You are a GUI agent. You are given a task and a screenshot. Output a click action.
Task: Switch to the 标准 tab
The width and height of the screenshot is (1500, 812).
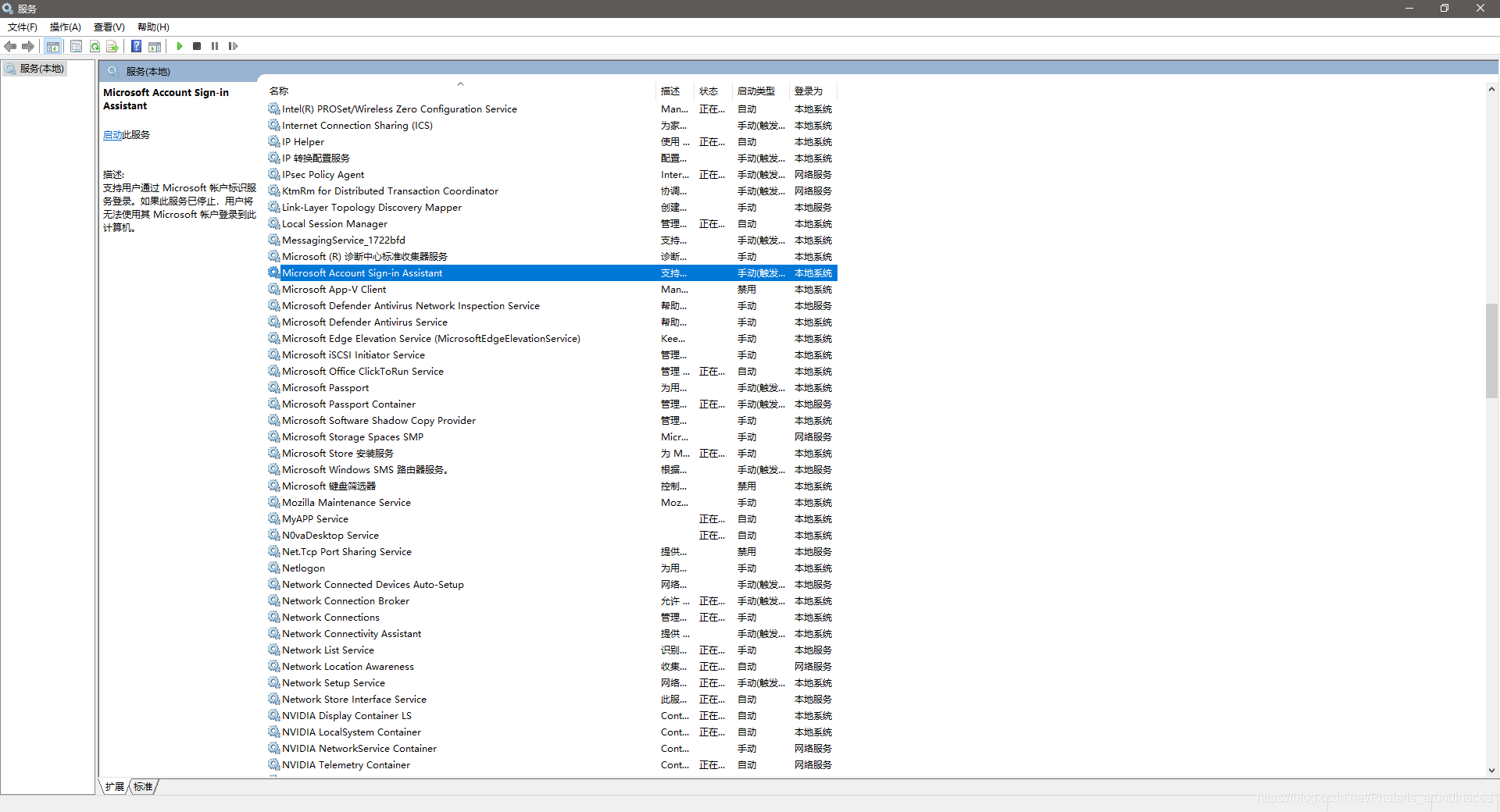143,787
